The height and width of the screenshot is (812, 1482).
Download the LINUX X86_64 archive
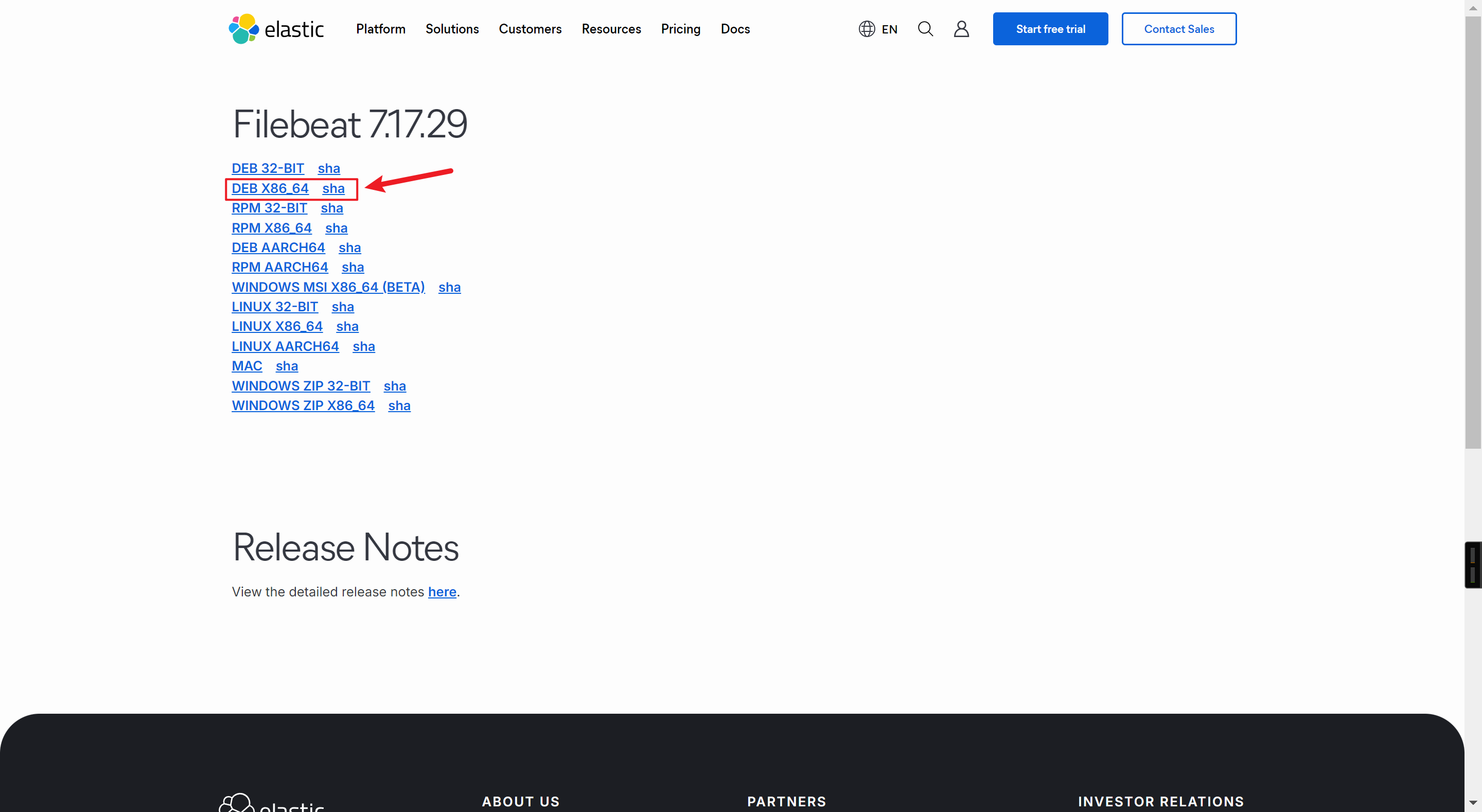click(277, 327)
